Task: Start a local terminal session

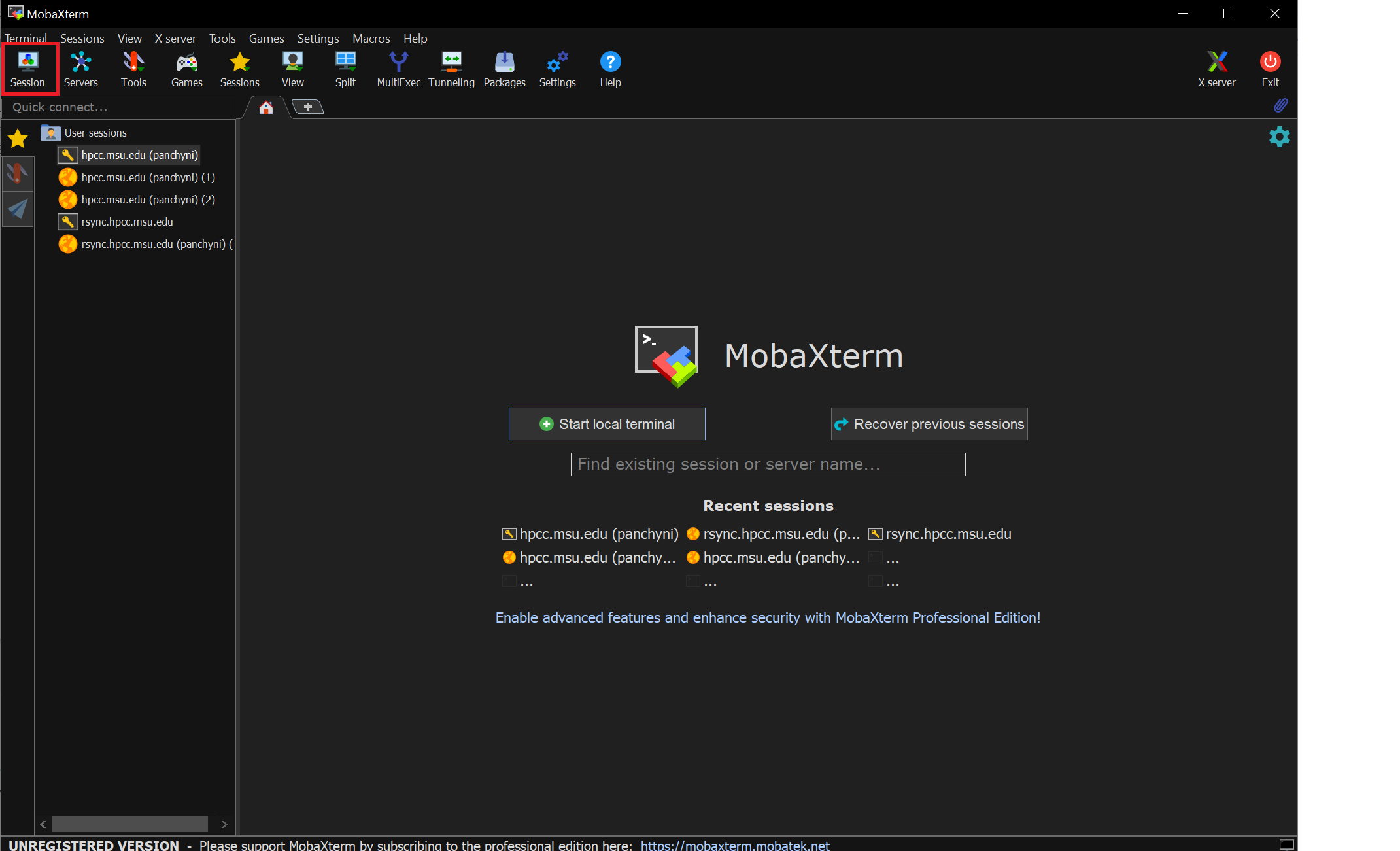Action: [x=607, y=424]
